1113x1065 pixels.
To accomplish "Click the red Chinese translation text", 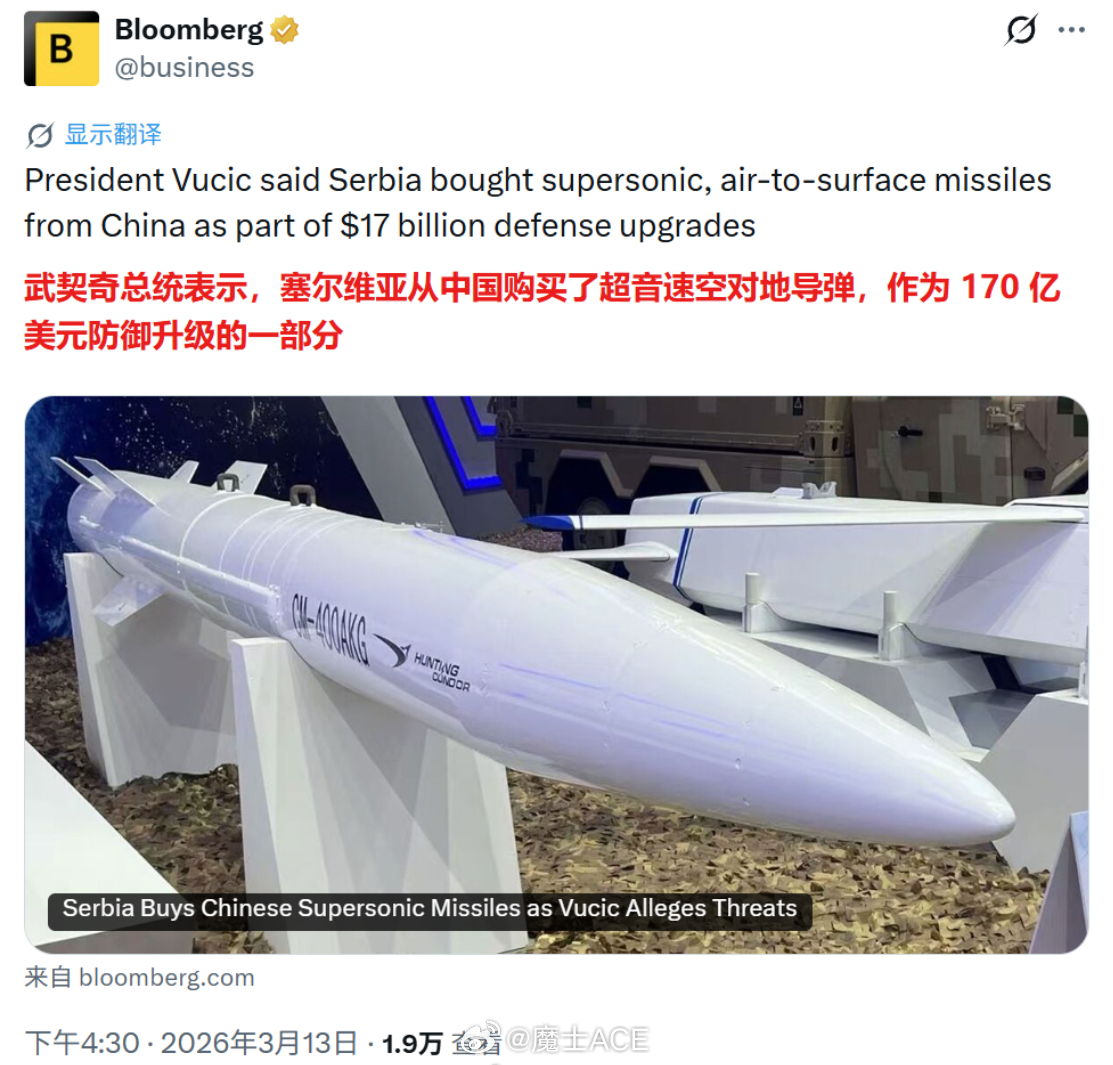I will click(543, 311).
